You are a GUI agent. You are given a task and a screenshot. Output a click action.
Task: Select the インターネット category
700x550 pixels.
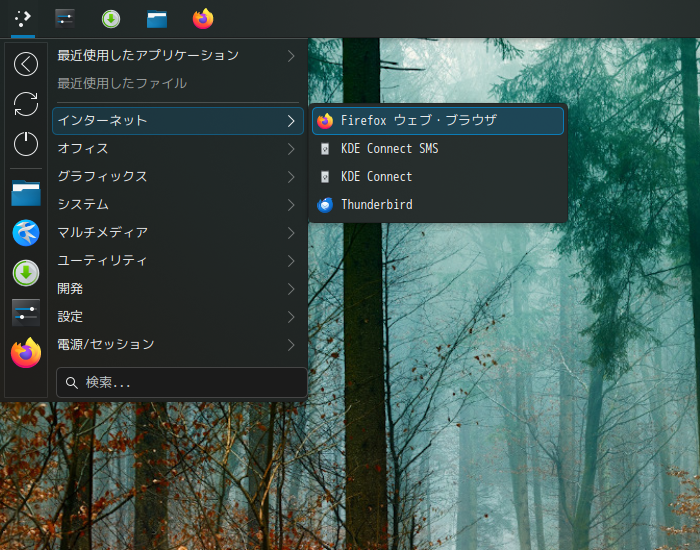pos(178,121)
